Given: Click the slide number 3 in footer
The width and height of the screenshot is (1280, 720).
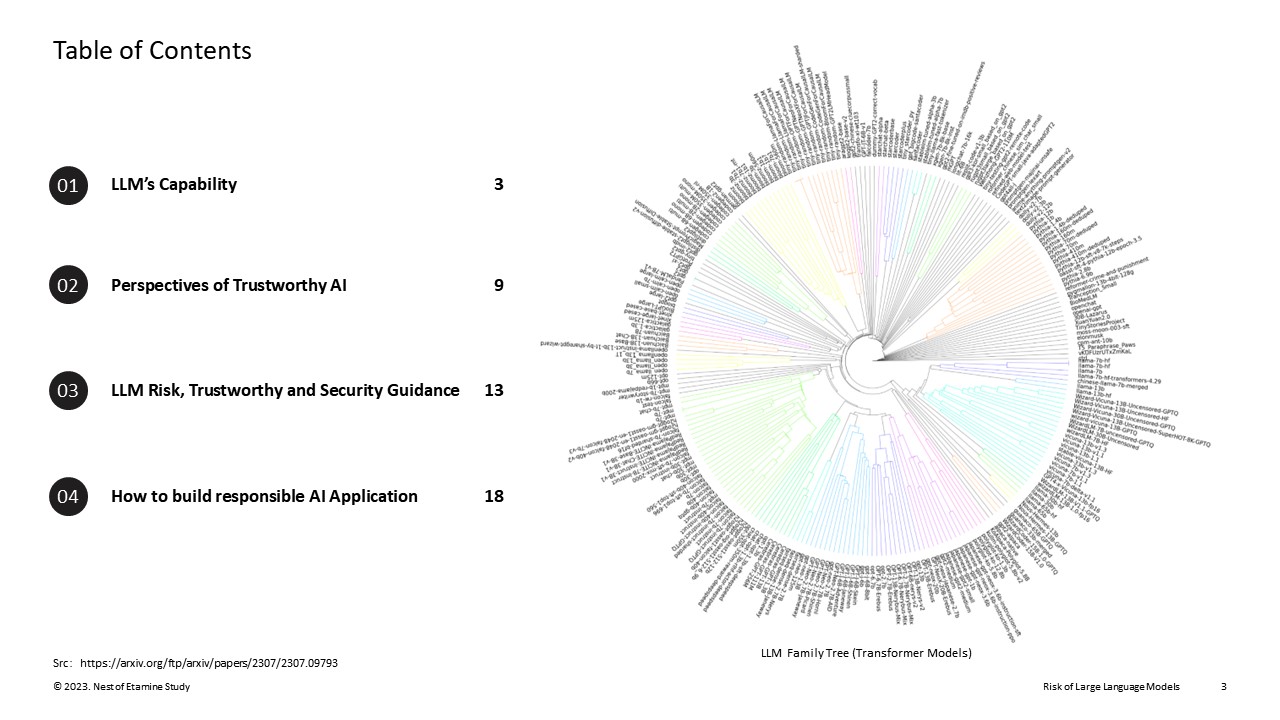Looking at the screenshot, I should pyautogui.click(x=1224, y=687).
